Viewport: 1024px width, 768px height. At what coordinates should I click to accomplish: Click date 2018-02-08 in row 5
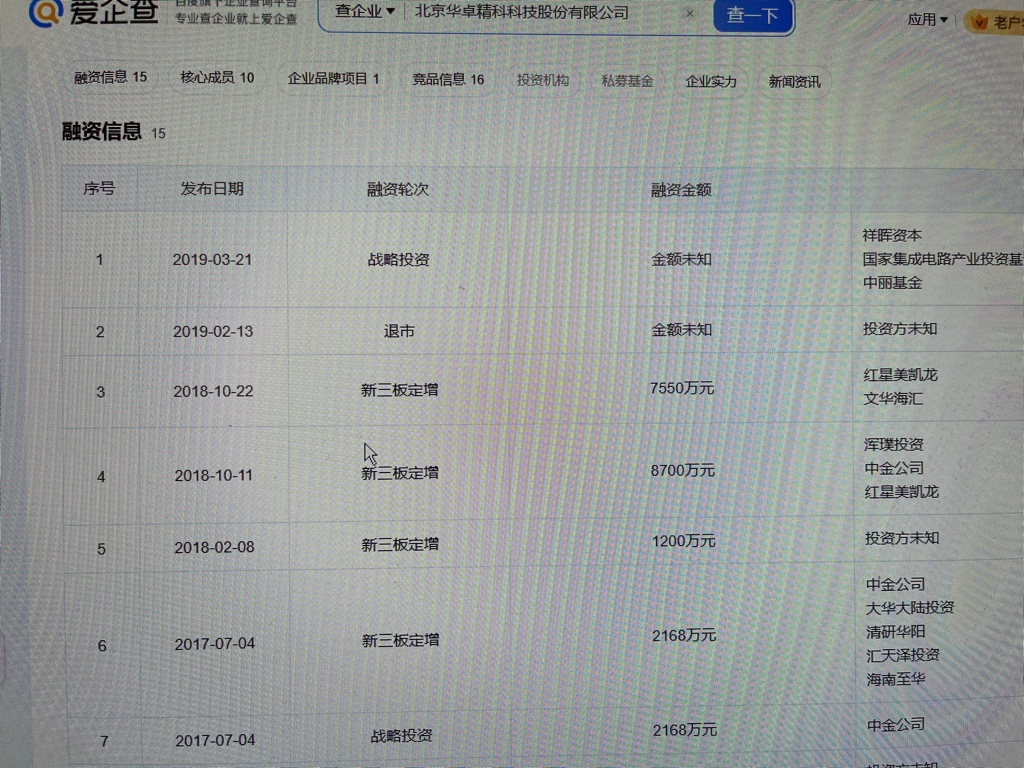point(214,547)
